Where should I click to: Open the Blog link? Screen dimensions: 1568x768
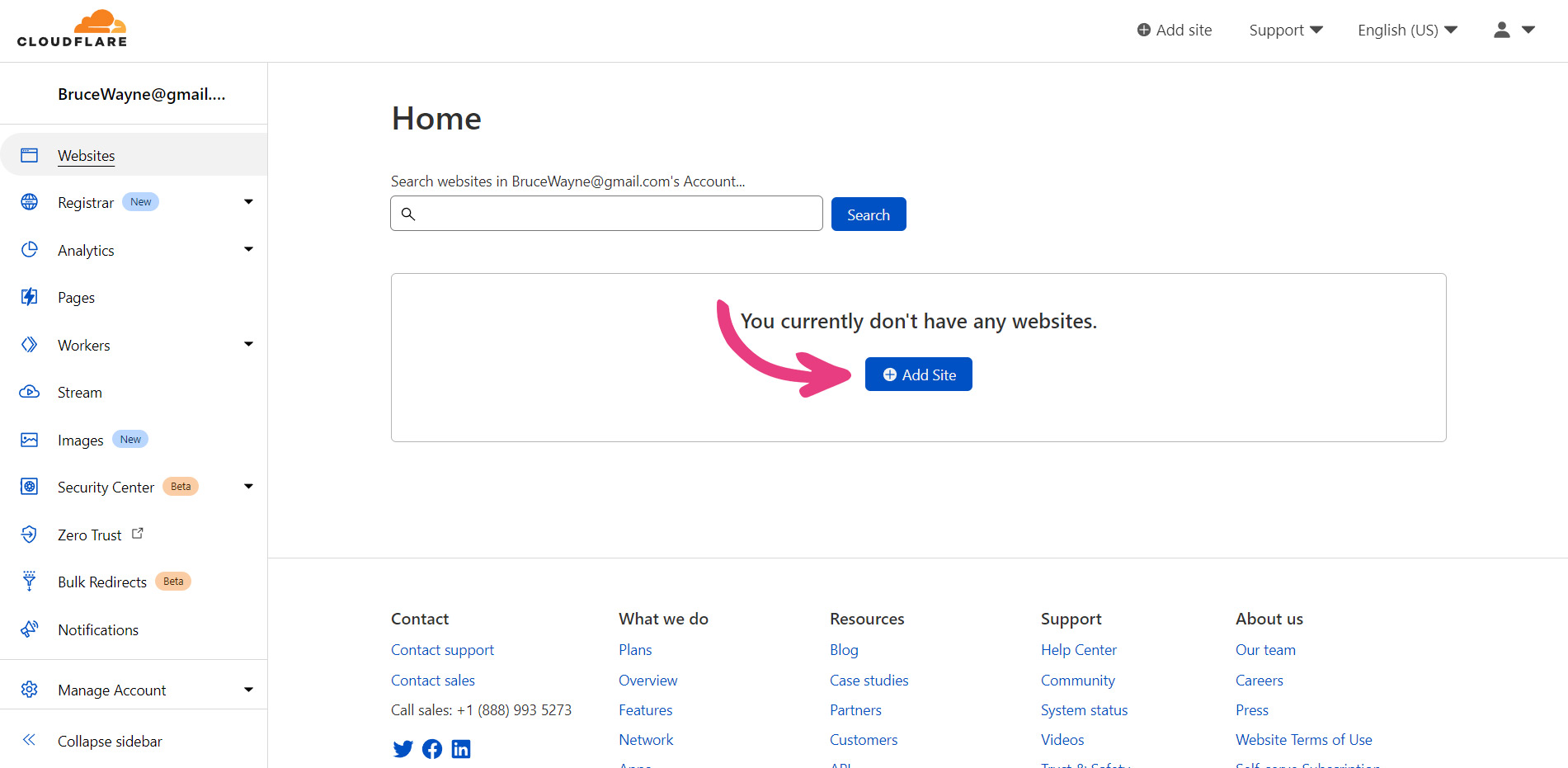click(x=844, y=650)
